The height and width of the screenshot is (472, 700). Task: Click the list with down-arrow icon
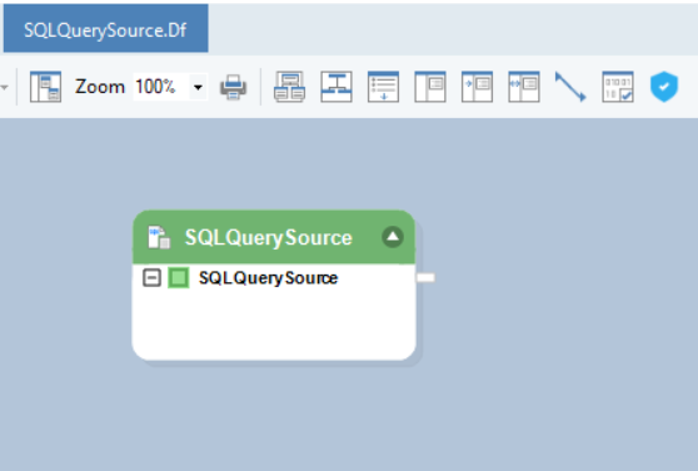(x=383, y=87)
